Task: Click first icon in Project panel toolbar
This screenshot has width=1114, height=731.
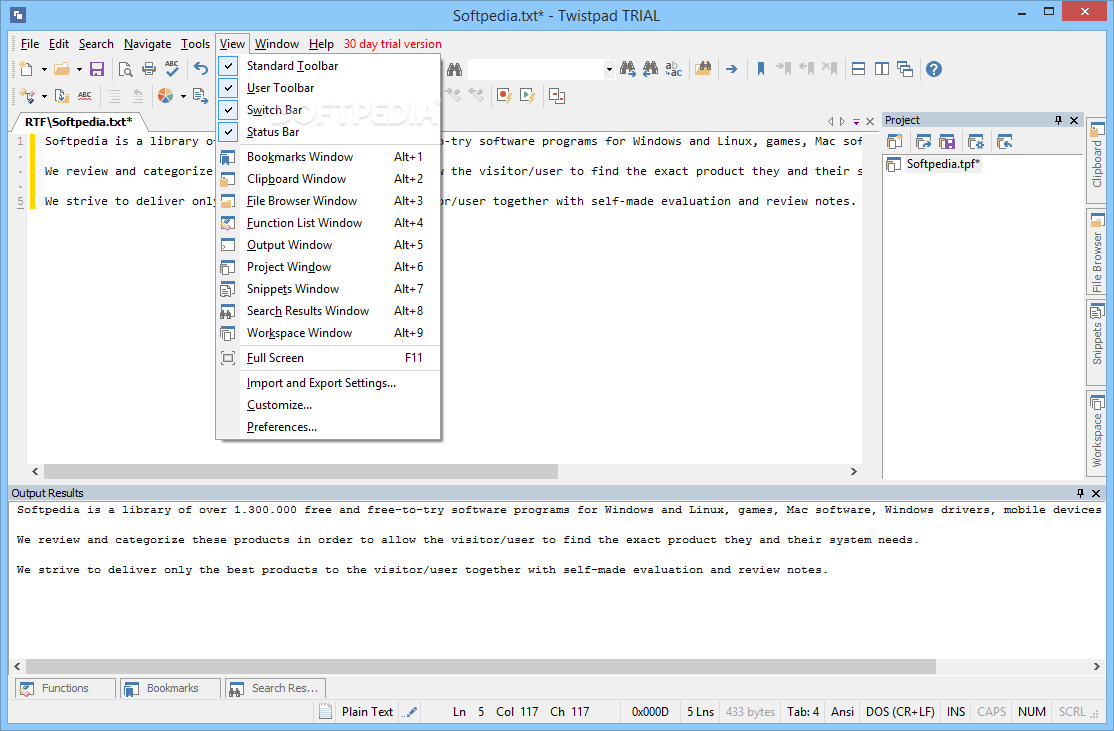Action: [894, 141]
